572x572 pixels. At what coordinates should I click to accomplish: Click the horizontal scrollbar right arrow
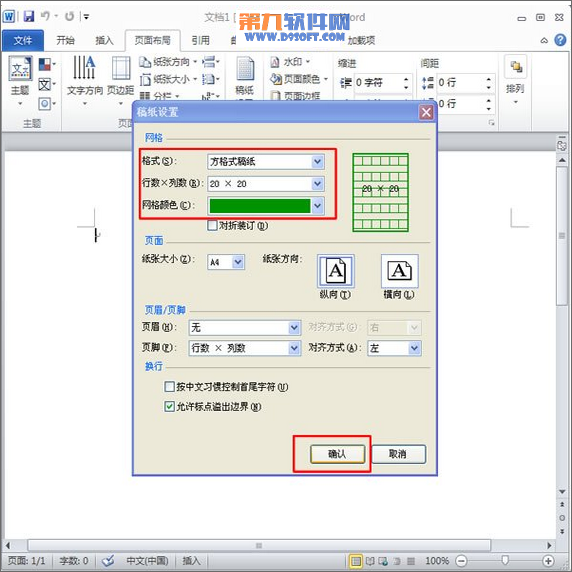click(x=549, y=546)
